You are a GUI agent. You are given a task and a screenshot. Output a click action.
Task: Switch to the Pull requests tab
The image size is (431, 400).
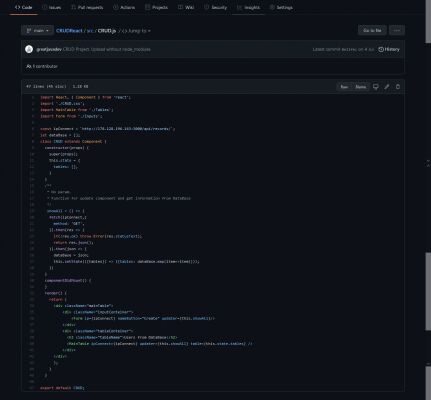(87, 7)
